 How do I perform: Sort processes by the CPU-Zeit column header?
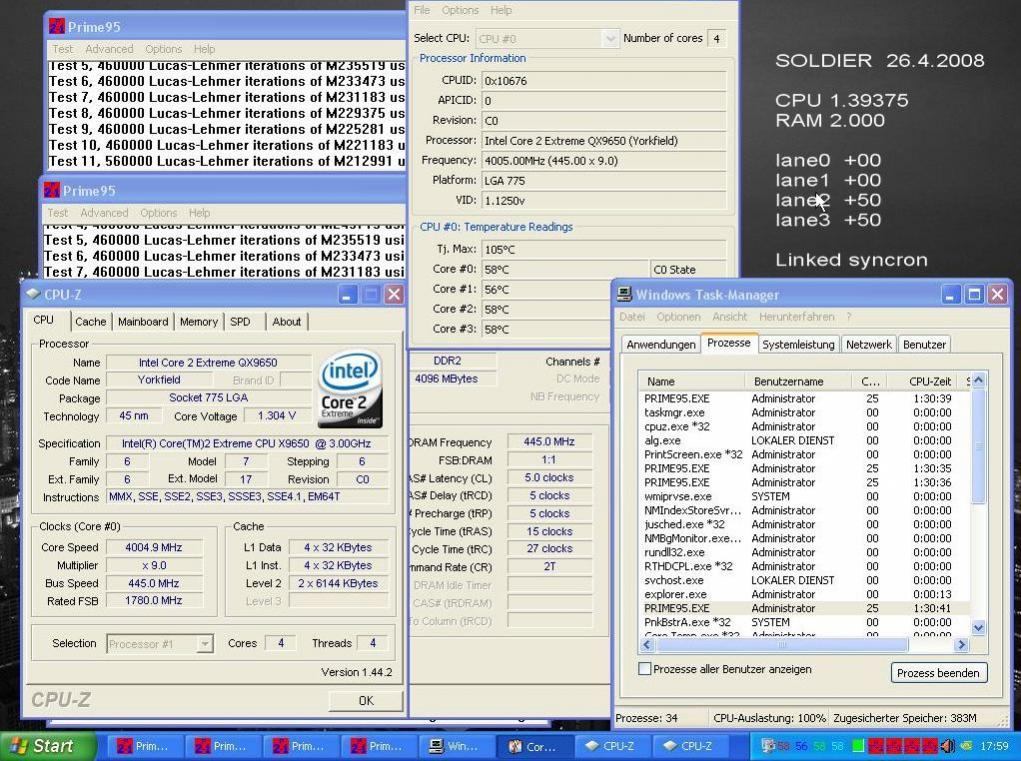(926, 381)
